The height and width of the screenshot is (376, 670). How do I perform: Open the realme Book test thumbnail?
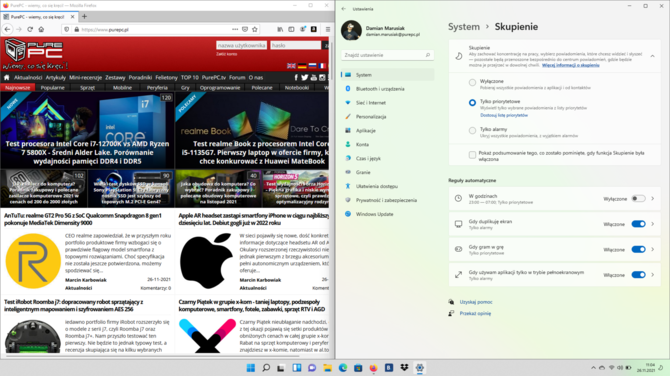point(252,130)
